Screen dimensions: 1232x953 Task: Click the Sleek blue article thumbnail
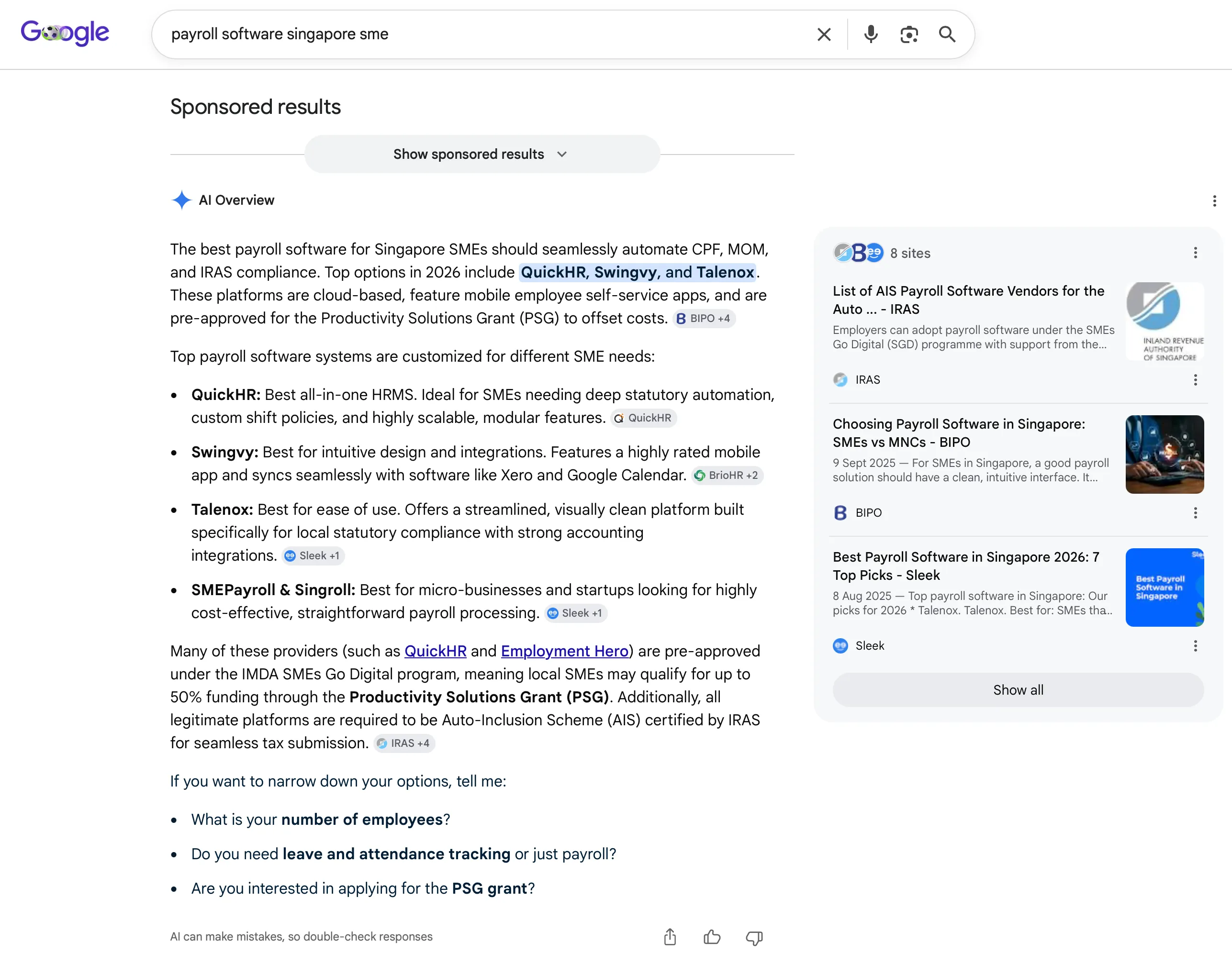[1165, 587]
